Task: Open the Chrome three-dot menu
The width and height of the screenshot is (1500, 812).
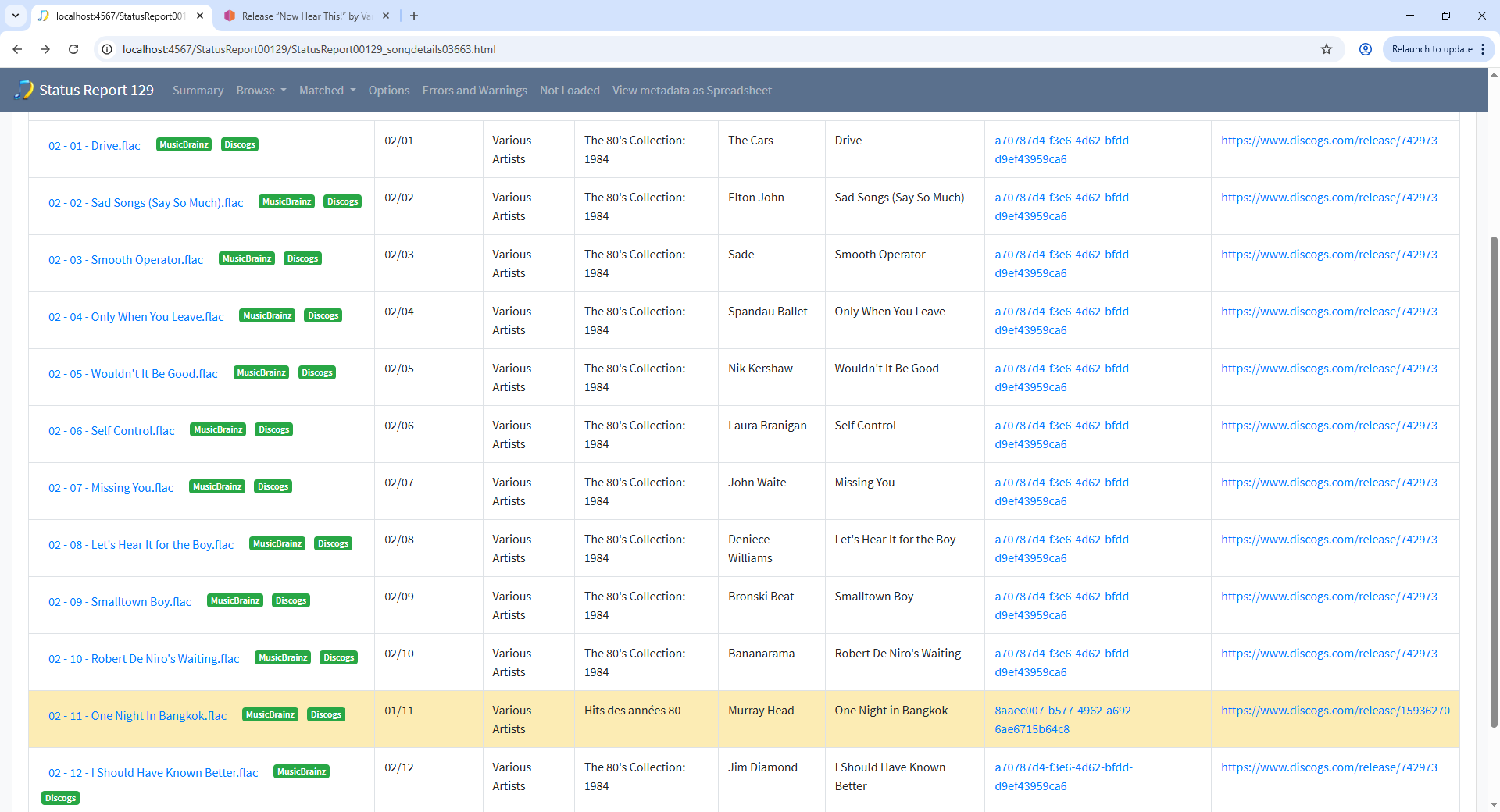Action: (x=1483, y=49)
